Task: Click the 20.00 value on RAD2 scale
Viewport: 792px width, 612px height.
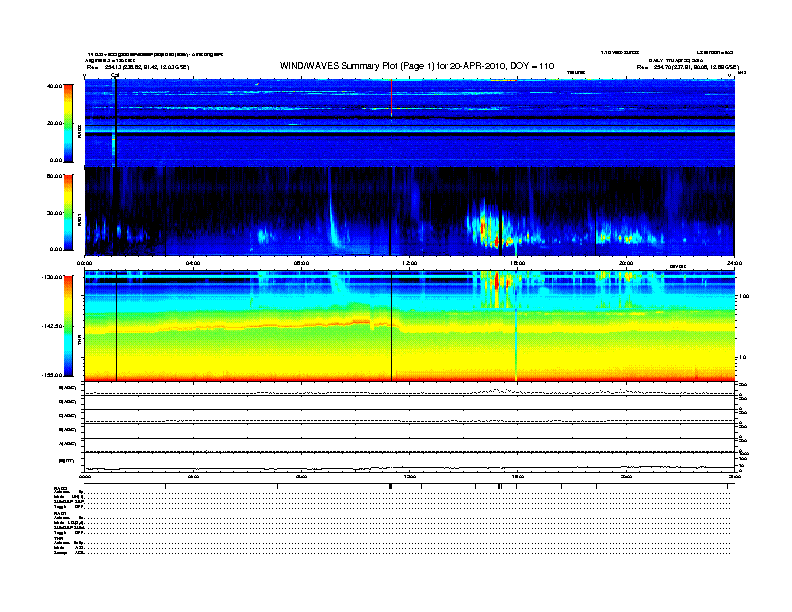Action: click(x=54, y=123)
